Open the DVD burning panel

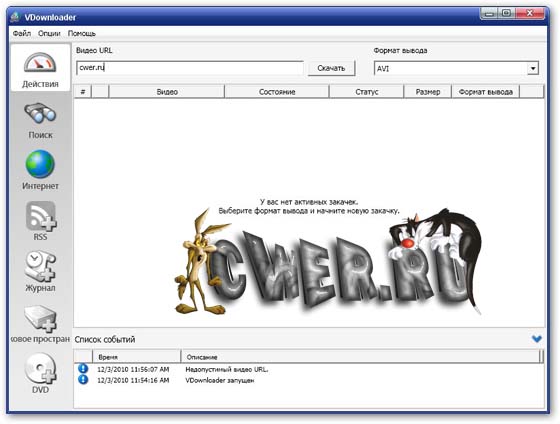[40, 373]
